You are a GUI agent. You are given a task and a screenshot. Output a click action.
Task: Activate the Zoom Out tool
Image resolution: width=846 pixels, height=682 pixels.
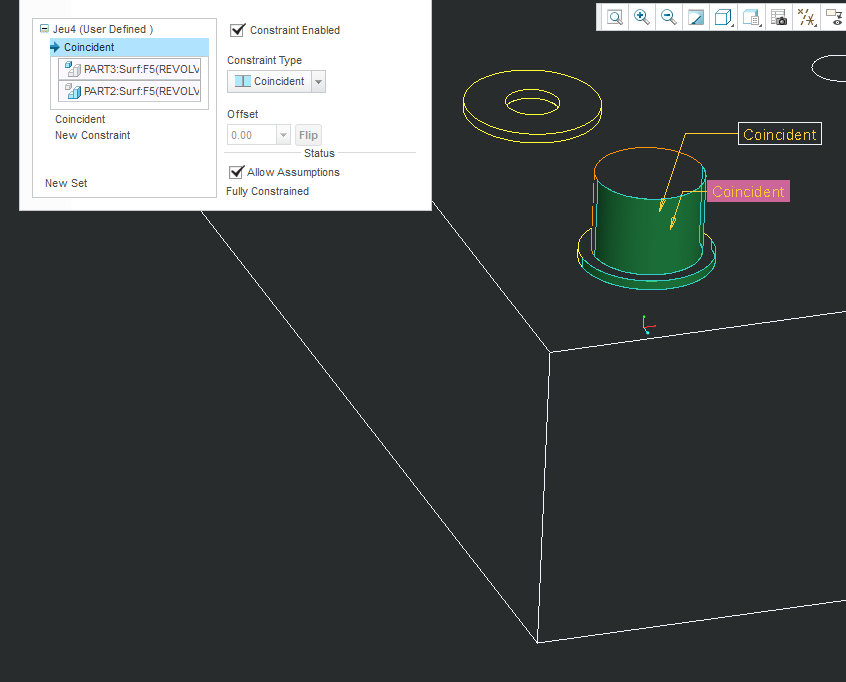[x=668, y=17]
